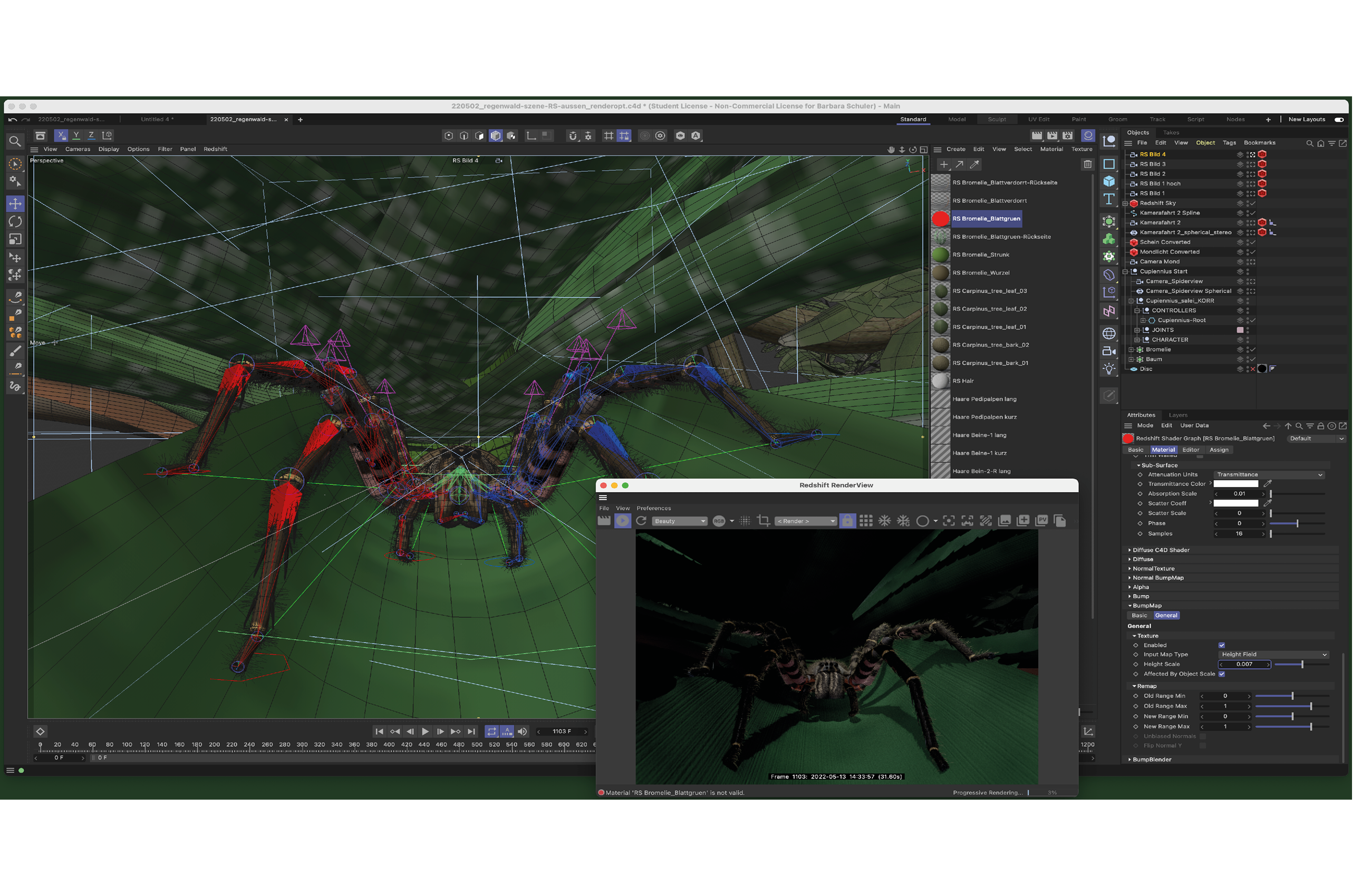Open the Cameras viewport menu
This screenshot has width=1371, height=896.
click(x=78, y=150)
